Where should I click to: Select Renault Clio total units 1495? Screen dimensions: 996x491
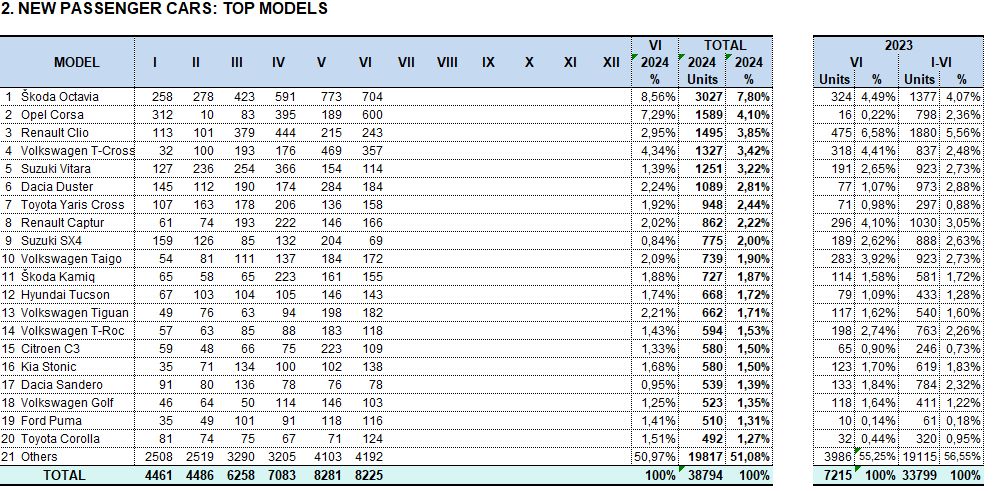click(709, 133)
